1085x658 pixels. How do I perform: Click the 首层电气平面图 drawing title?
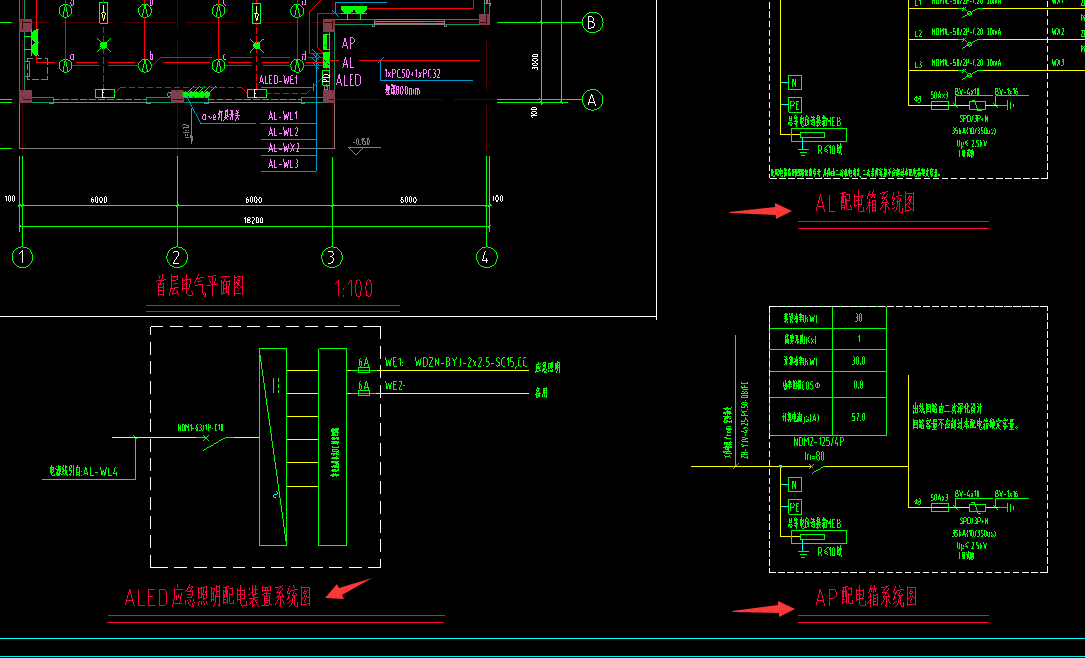tap(200, 285)
